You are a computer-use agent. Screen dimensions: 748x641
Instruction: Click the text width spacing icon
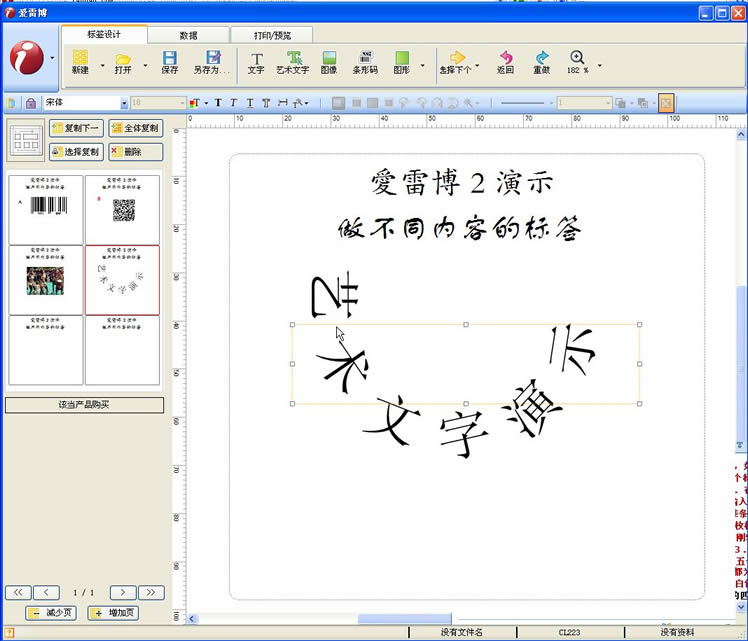click(283, 103)
